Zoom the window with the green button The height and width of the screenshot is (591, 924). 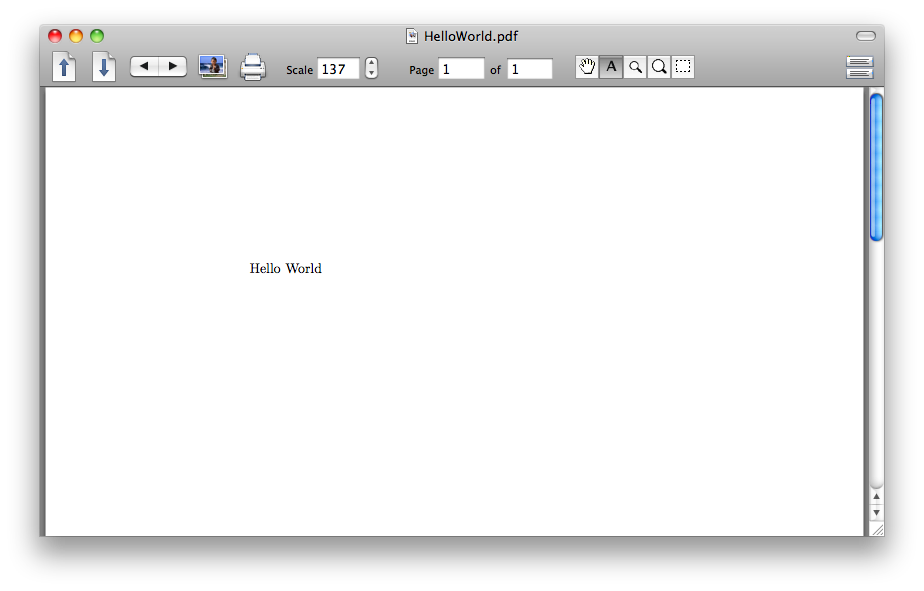point(97,36)
